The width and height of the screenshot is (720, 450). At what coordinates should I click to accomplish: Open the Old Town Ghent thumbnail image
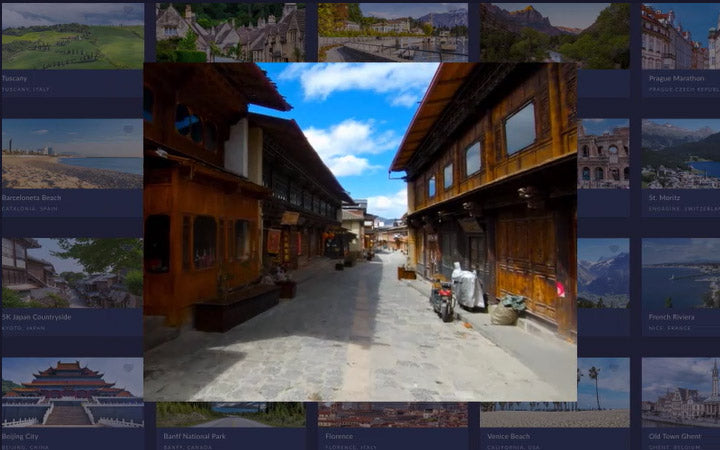[681, 392]
